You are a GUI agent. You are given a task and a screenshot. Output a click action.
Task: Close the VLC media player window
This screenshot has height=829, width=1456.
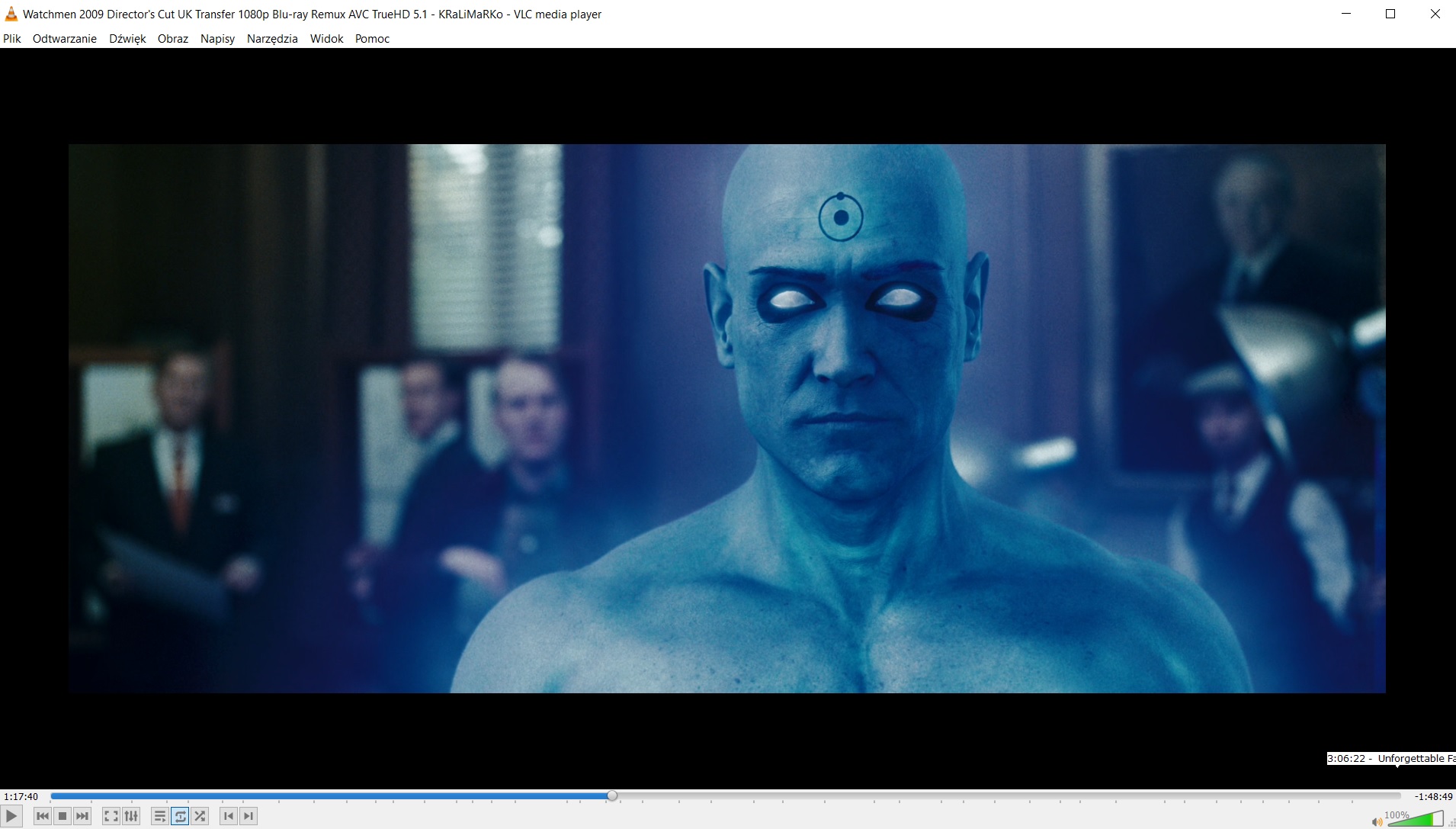point(1435,14)
